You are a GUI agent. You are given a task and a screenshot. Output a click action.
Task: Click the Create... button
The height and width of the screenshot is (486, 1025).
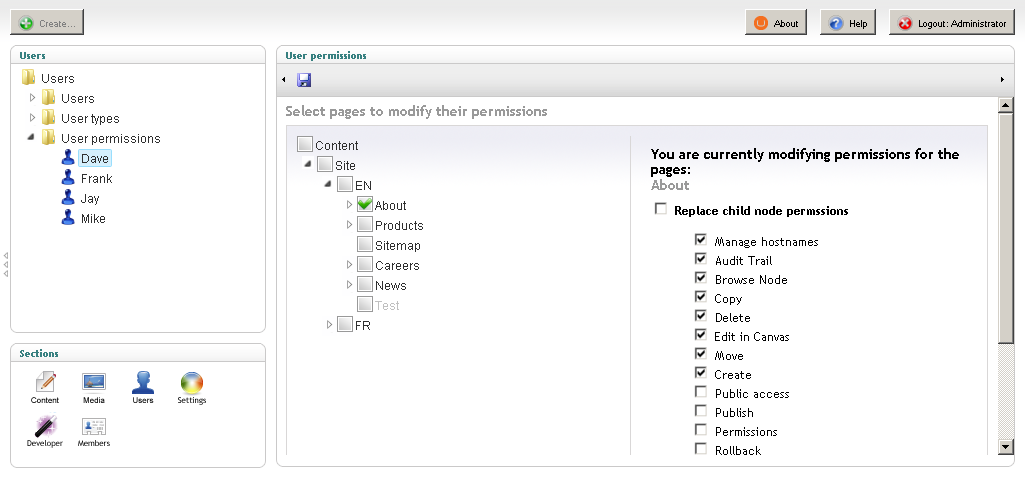coord(47,23)
